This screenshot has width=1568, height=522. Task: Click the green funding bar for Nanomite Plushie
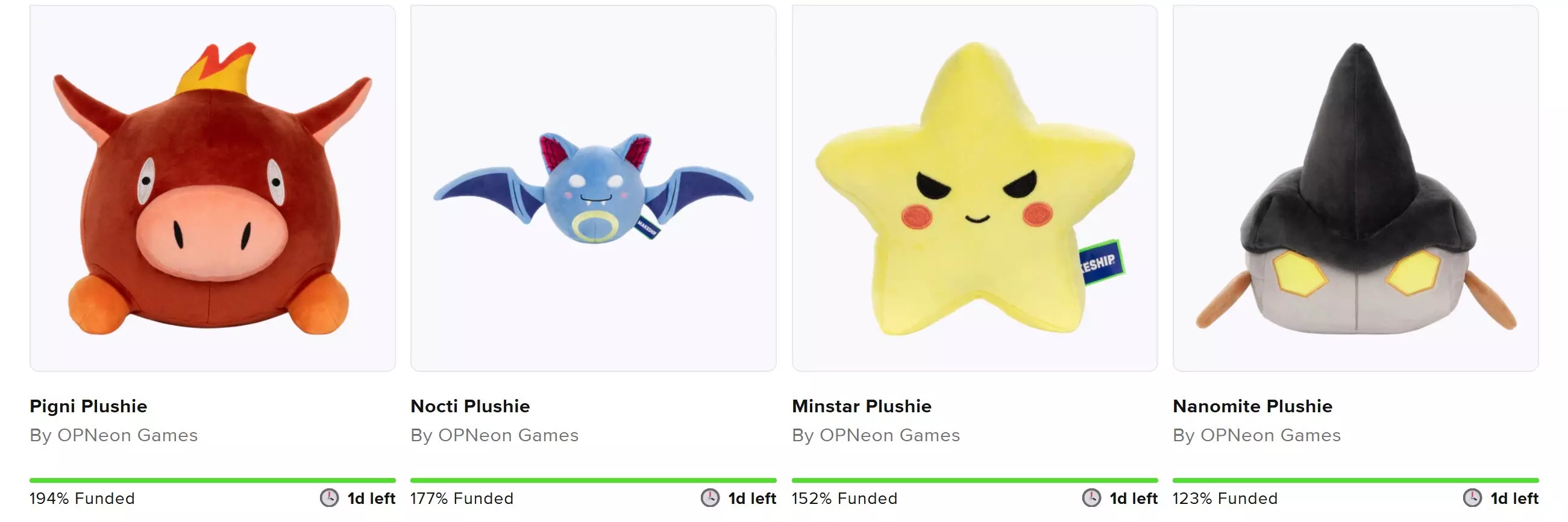[1355, 480]
